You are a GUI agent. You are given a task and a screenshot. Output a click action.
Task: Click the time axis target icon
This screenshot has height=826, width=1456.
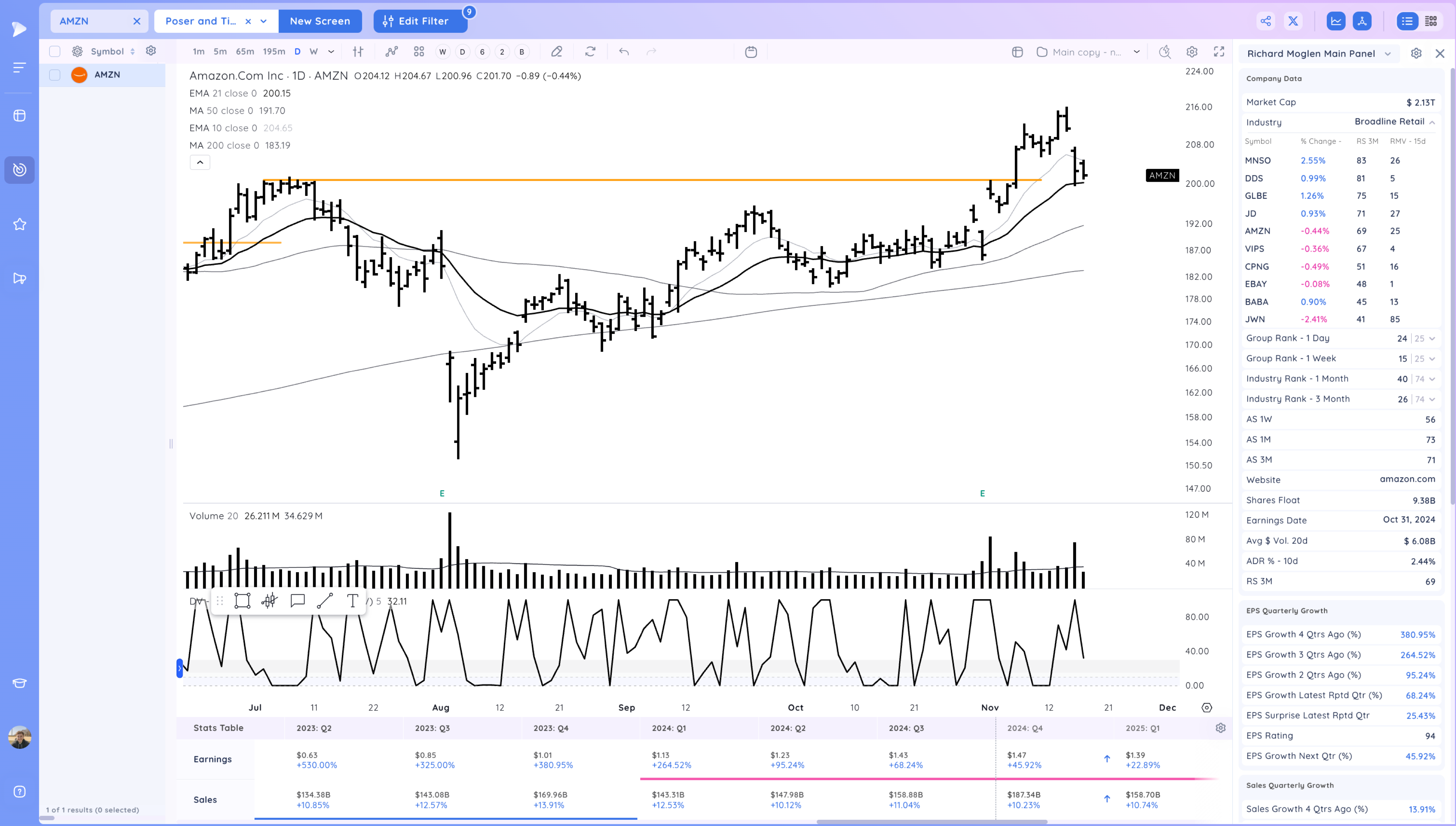1207,707
